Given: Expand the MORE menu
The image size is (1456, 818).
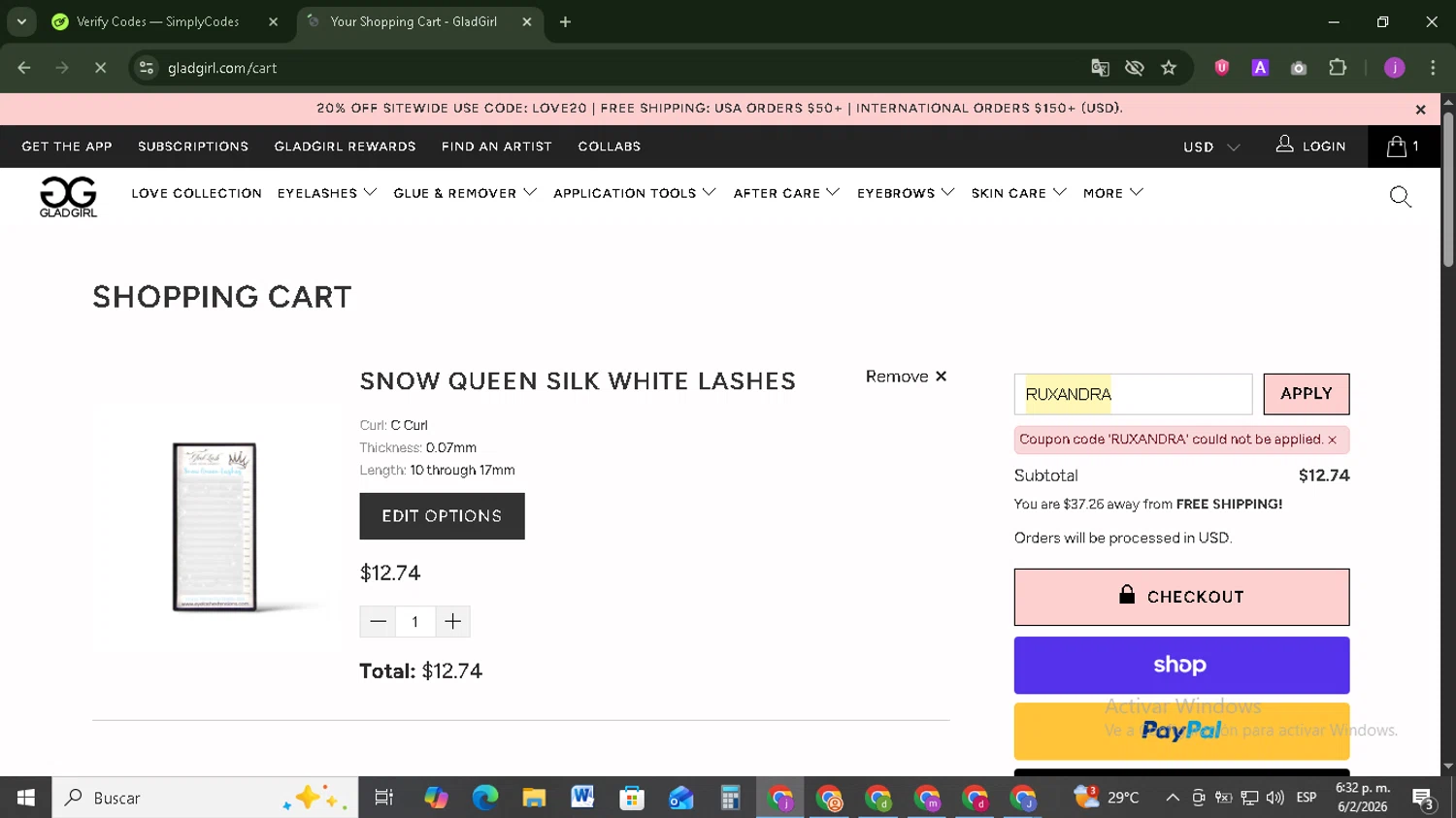Looking at the screenshot, I should point(1112,193).
